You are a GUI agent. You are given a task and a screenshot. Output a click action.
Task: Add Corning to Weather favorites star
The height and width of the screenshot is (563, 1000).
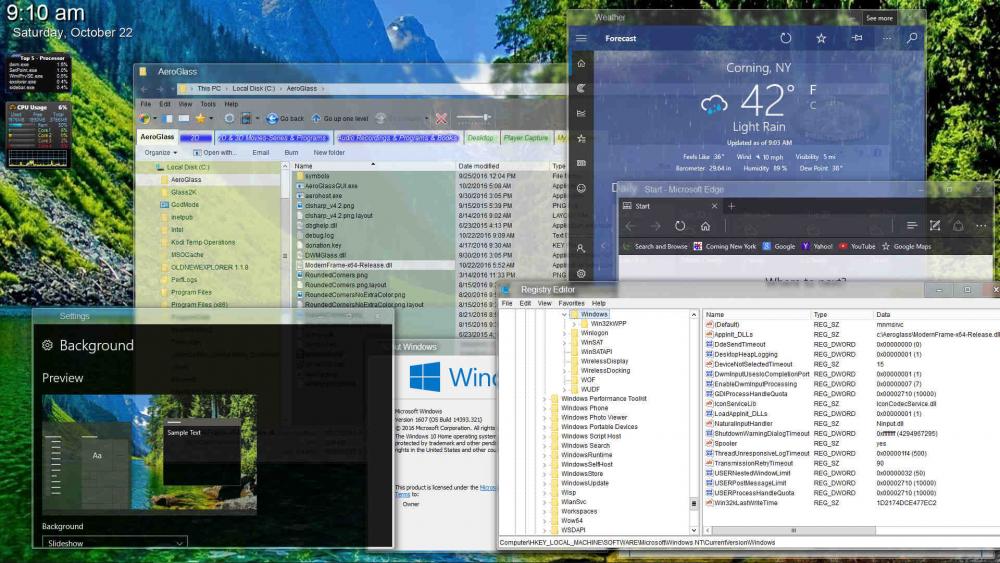pyautogui.click(x=821, y=38)
